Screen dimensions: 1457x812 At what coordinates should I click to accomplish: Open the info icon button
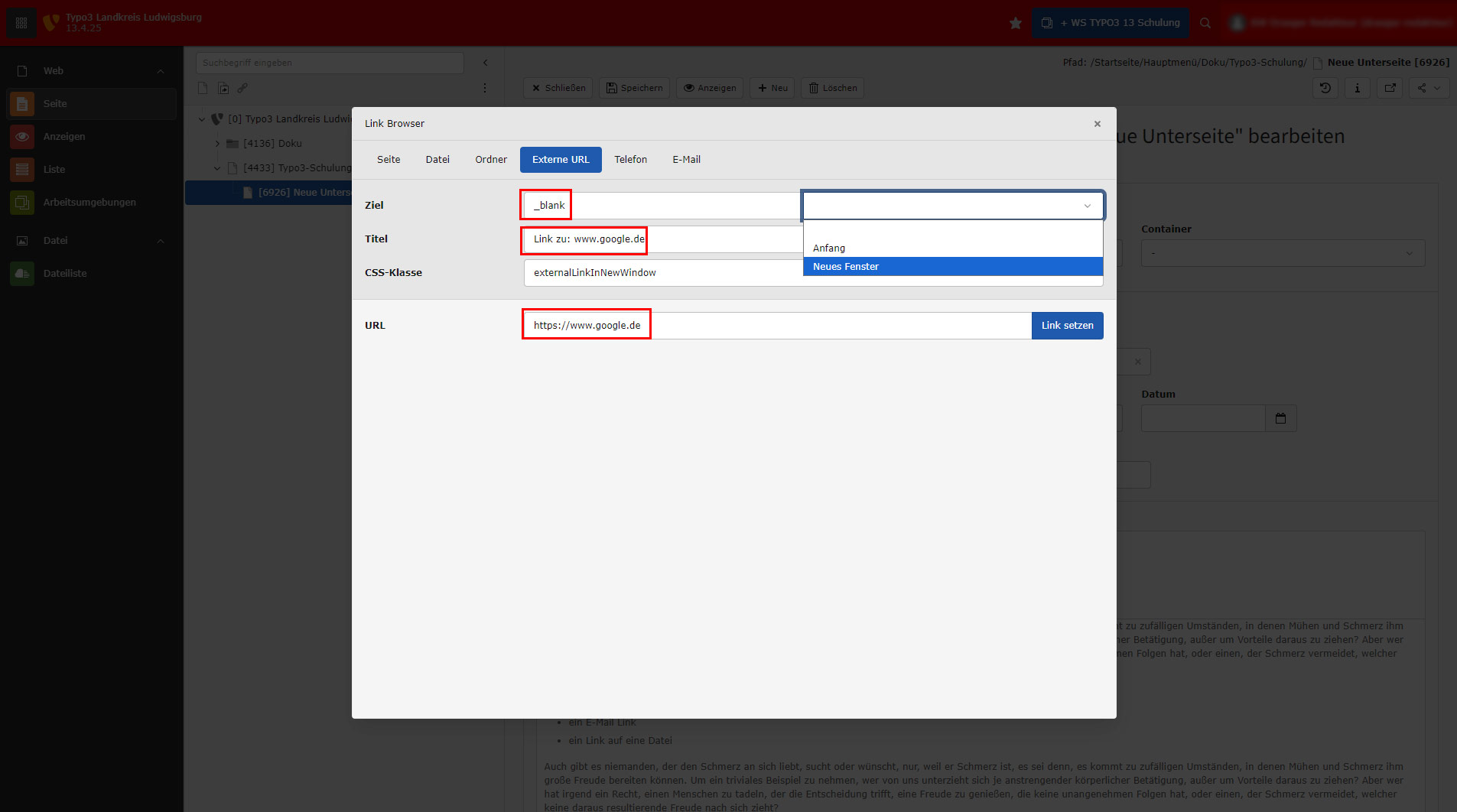click(1358, 88)
